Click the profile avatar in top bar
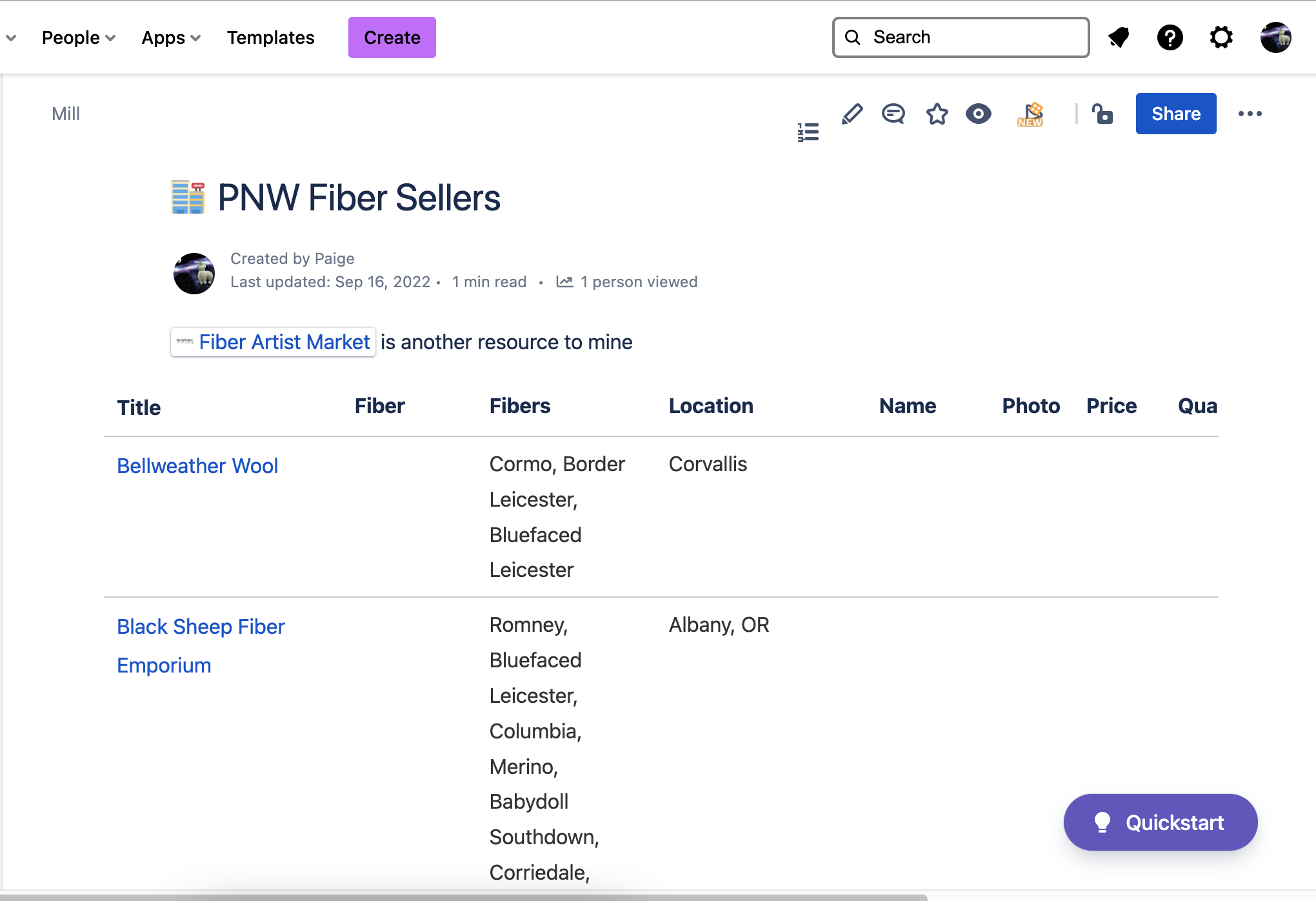Viewport: 1316px width, 901px height. pyautogui.click(x=1275, y=37)
